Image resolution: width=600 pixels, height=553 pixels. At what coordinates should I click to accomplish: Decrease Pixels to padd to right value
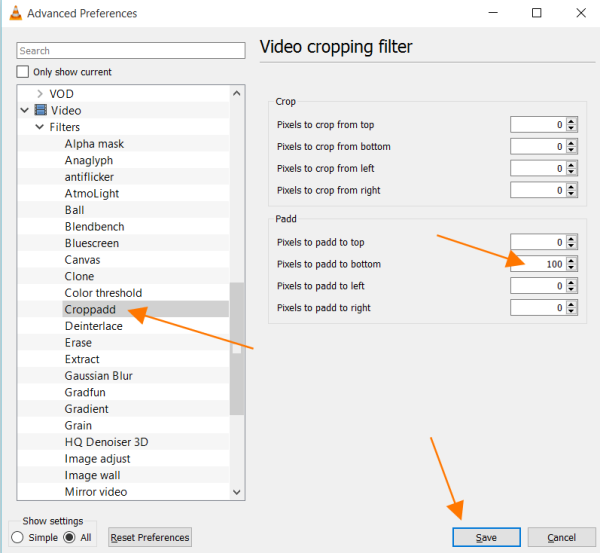pyautogui.click(x=571, y=311)
